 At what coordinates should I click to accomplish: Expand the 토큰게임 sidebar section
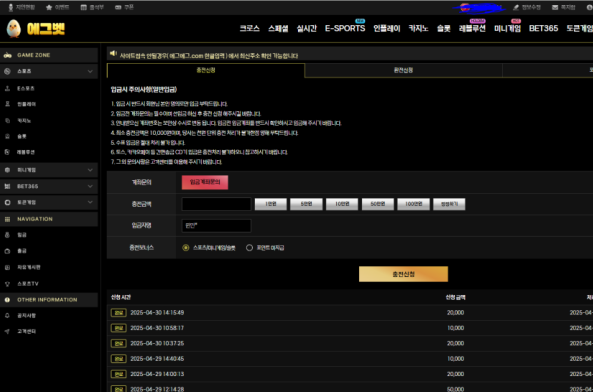pyautogui.click(x=90, y=202)
